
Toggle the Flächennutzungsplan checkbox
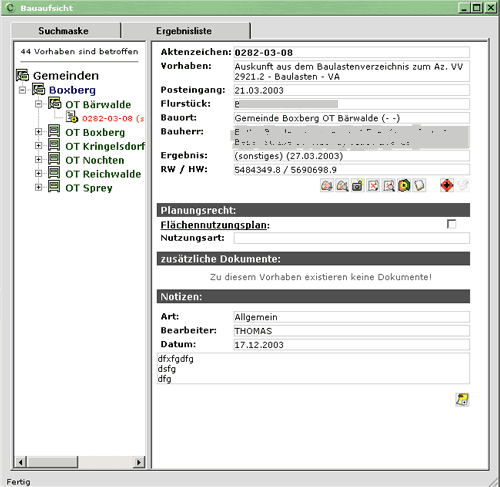pos(452,224)
